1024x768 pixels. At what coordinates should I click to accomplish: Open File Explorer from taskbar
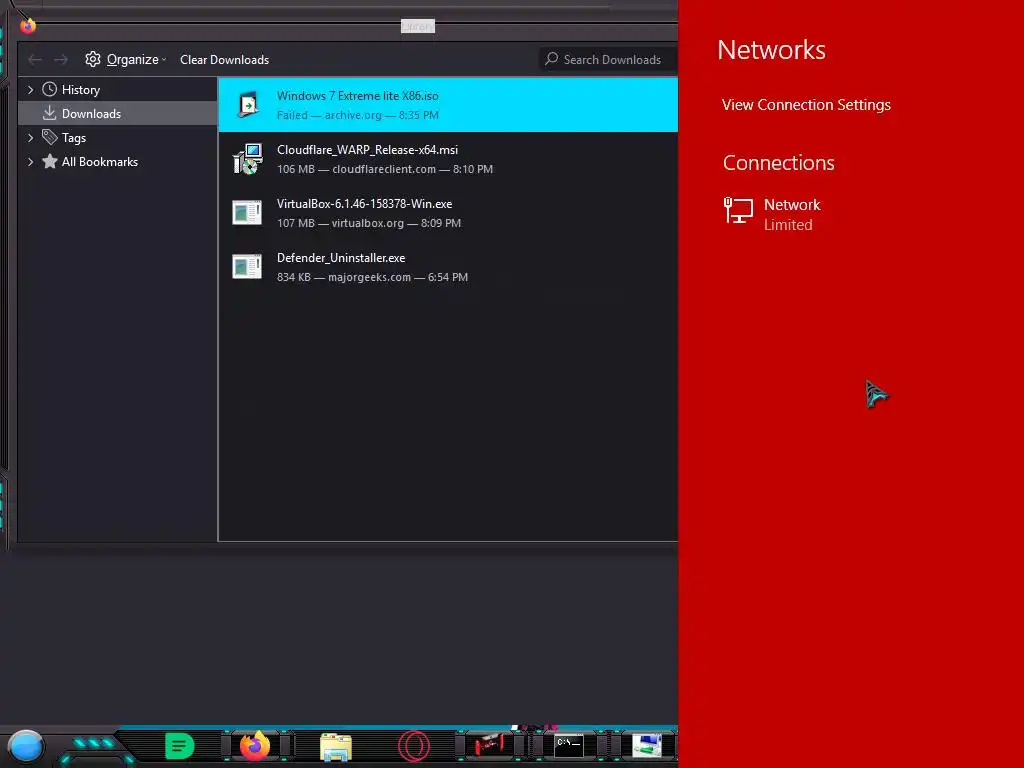[336, 747]
